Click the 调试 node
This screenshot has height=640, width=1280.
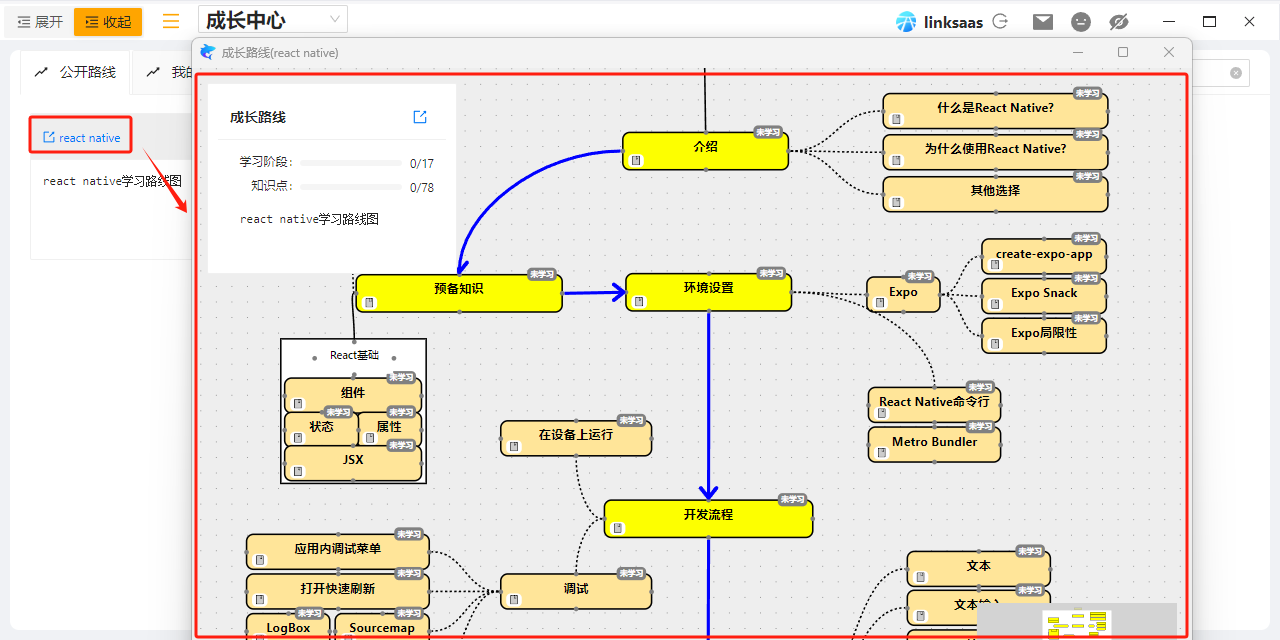(576, 592)
